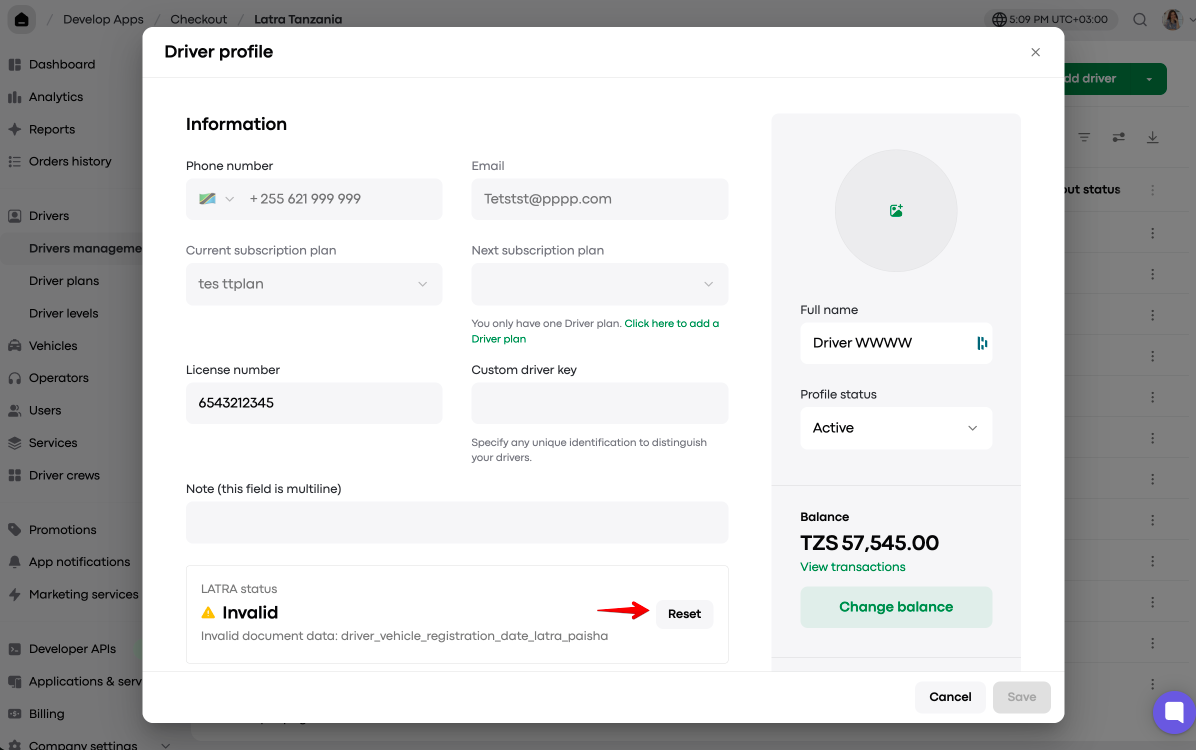This screenshot has height=750, width=1196.
Task: Open Driver crews page
Action: pos(64,475)
